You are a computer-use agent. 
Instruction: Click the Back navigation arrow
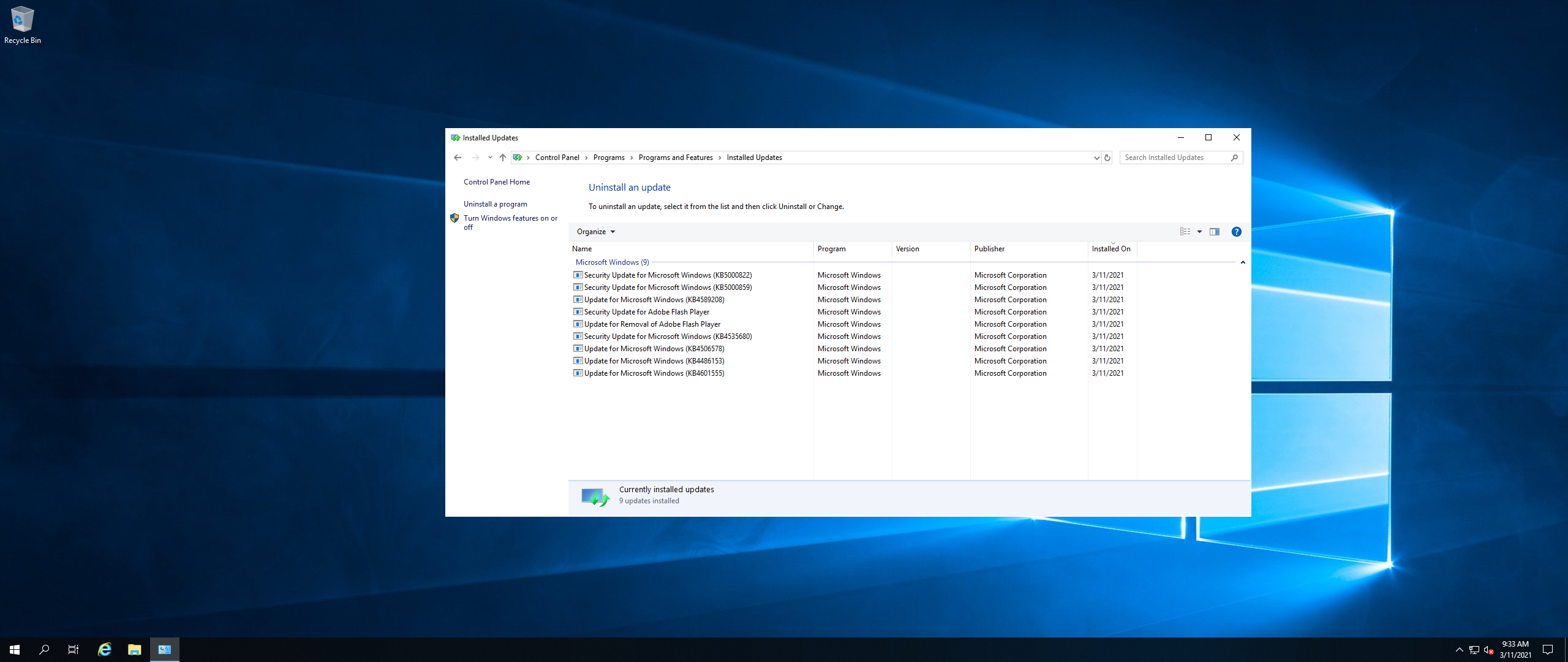458,158
